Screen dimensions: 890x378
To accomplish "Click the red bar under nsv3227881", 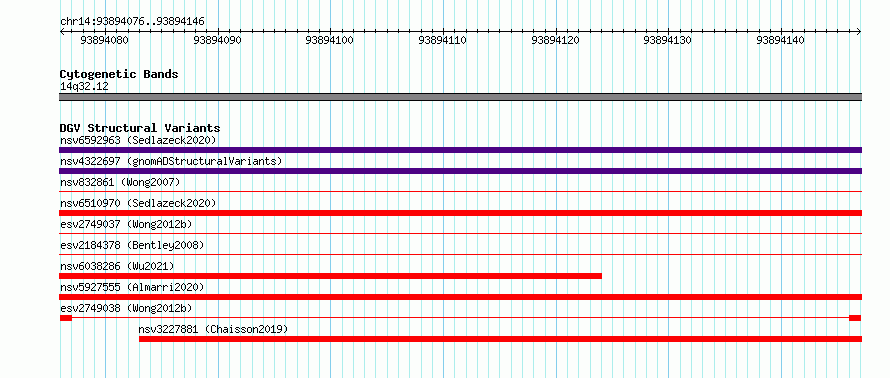I will click(x=501, y=339).
